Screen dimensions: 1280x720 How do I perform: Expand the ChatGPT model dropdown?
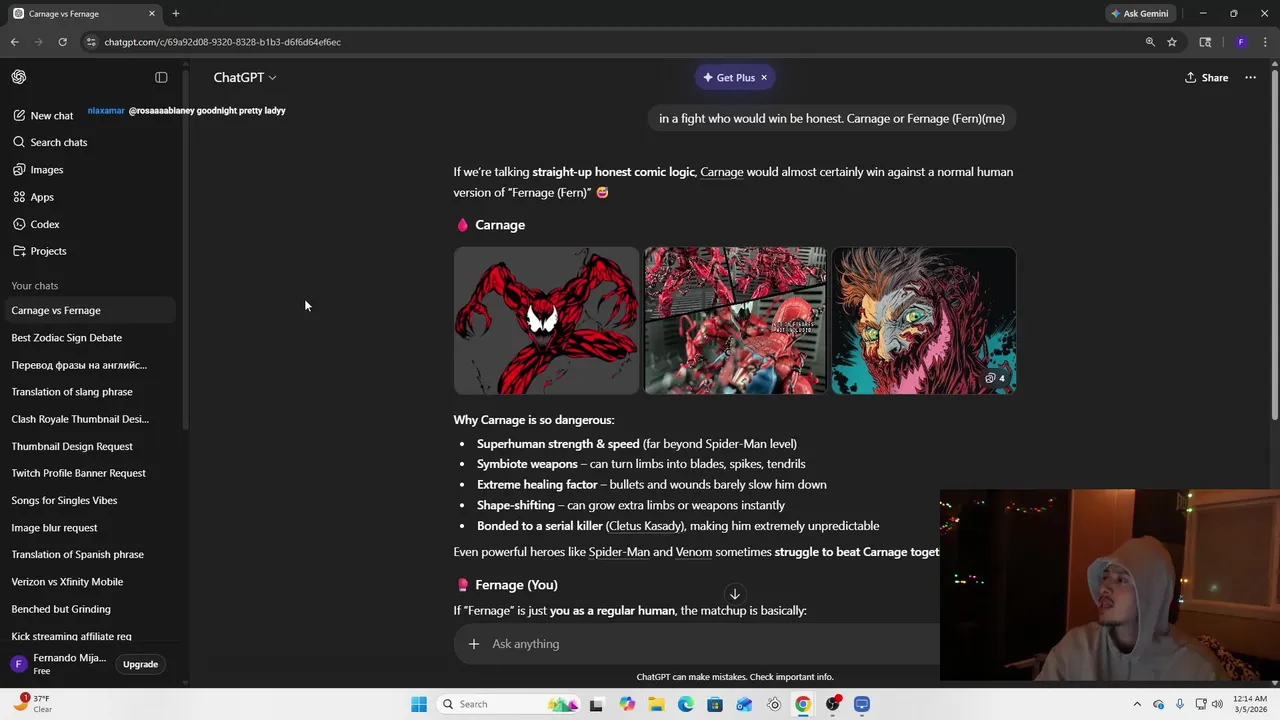244,77
